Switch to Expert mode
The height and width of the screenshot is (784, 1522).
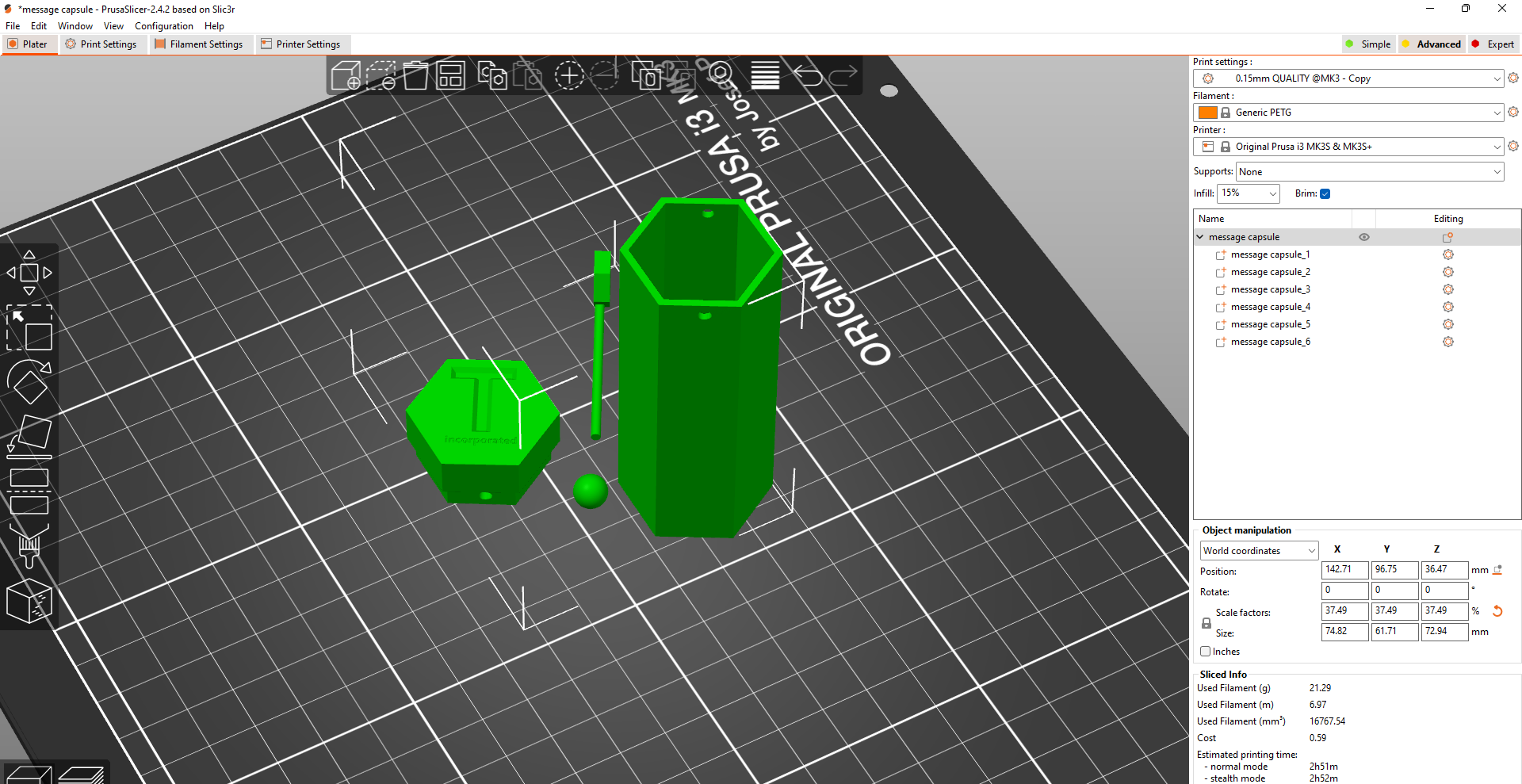1493,44
